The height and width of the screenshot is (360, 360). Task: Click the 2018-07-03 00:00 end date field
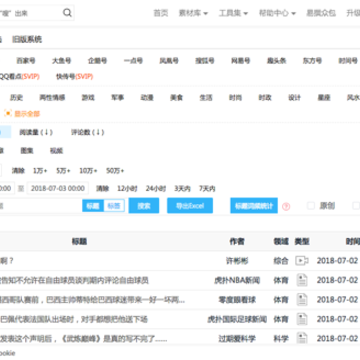58,188
